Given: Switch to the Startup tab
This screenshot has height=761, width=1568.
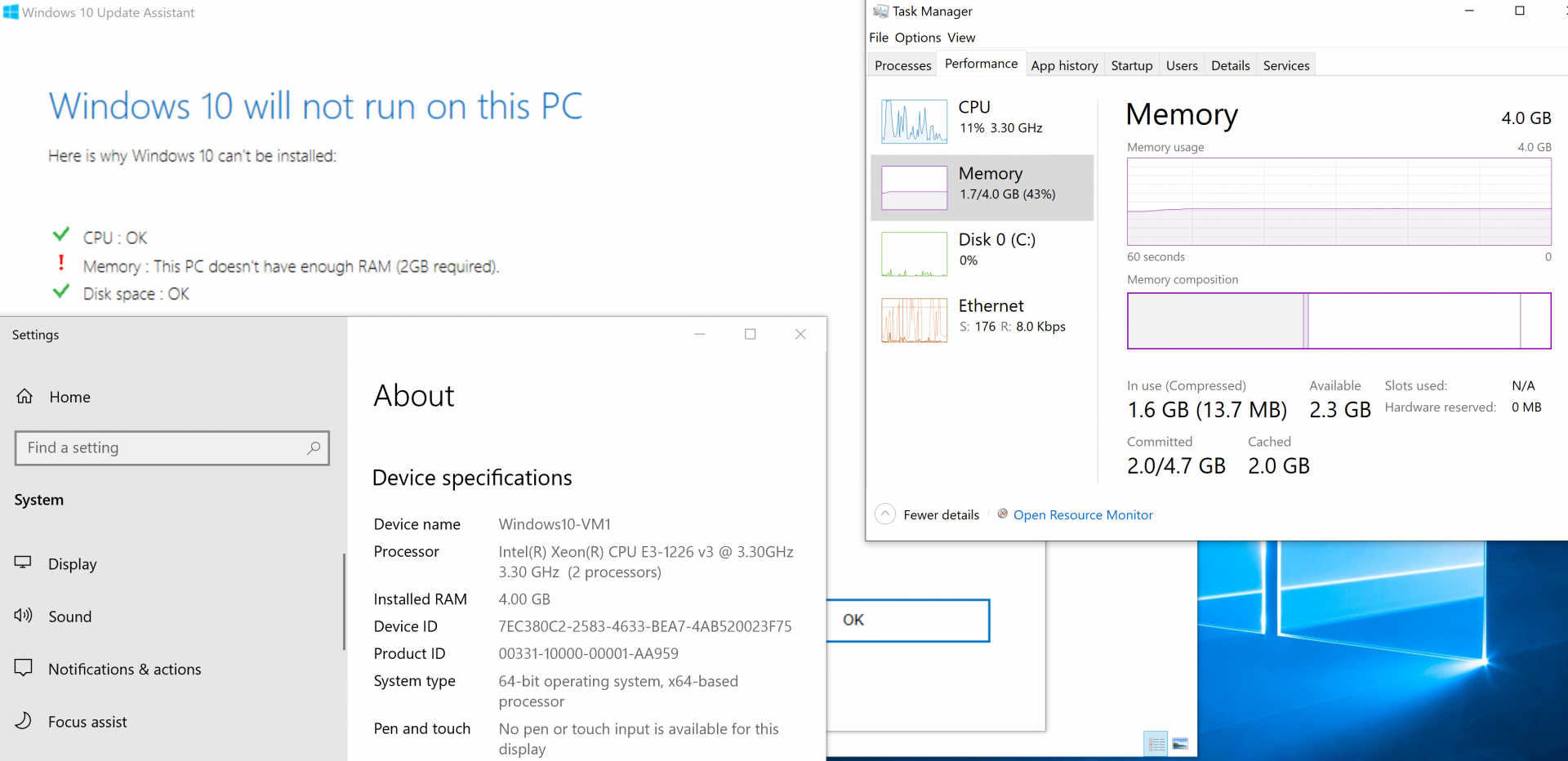Looking at the screenshot, I should tap(1131, 65).
